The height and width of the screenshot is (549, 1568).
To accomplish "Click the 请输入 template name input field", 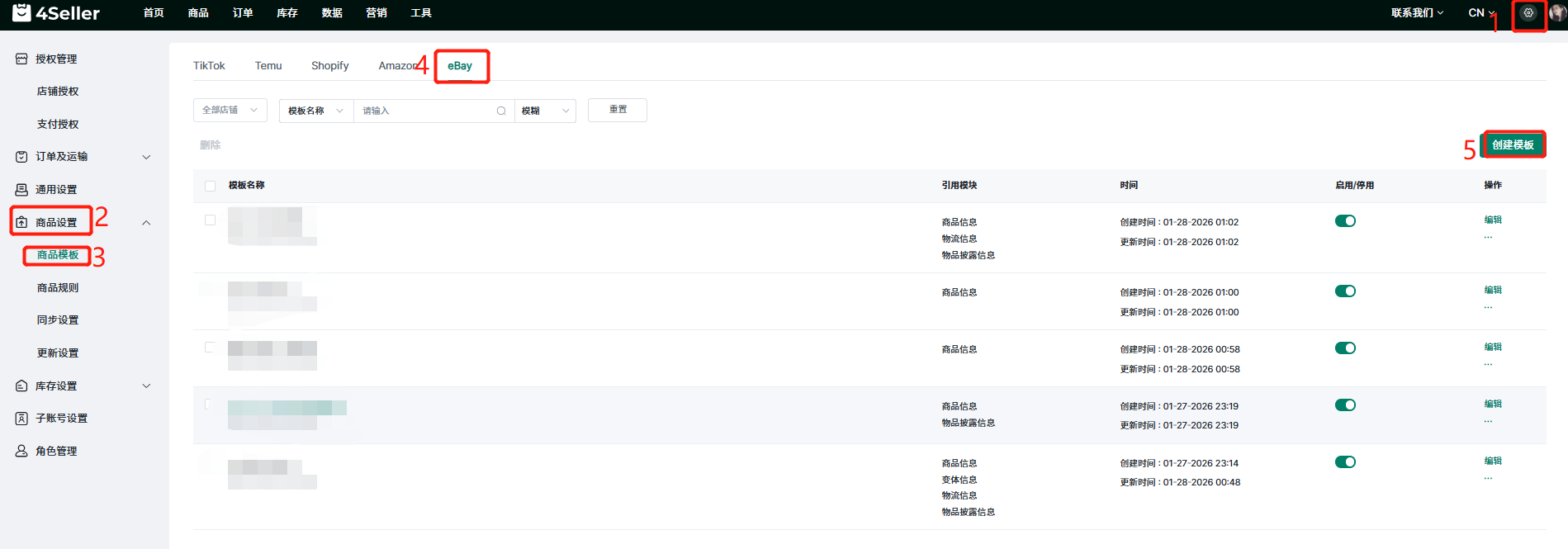I will tap(425, 111).
